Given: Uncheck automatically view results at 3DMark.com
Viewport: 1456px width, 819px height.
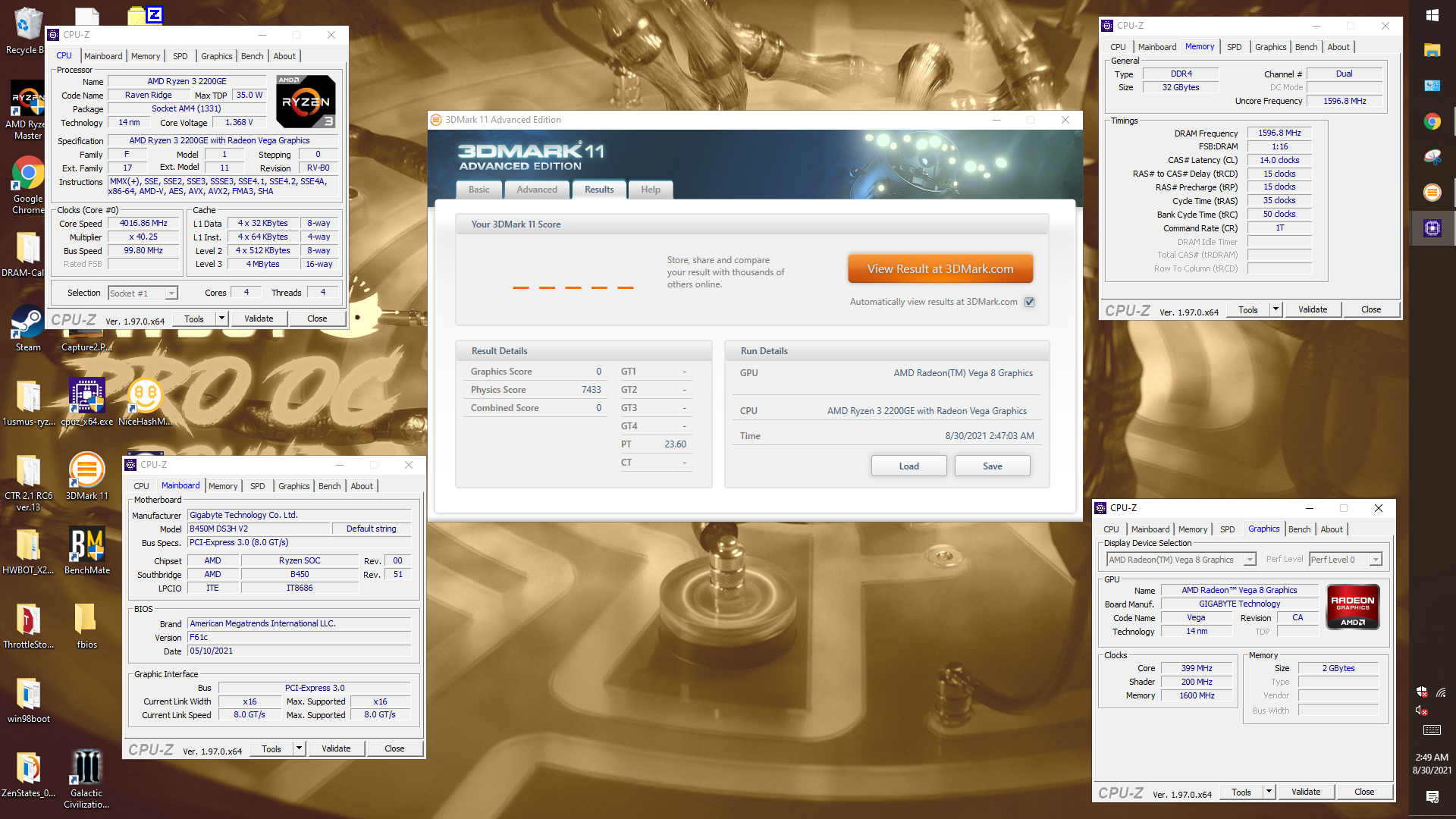Looking at the screenshot, I should click(x=1030, y=302).
